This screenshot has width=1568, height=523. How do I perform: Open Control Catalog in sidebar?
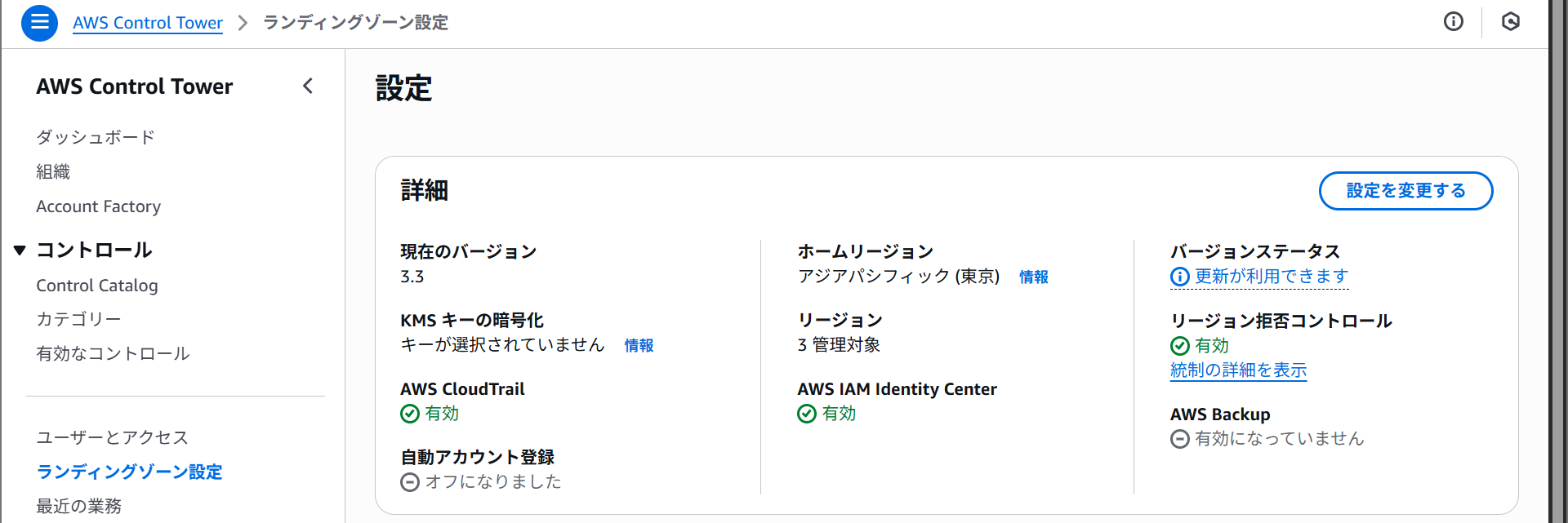click(96, 286)
